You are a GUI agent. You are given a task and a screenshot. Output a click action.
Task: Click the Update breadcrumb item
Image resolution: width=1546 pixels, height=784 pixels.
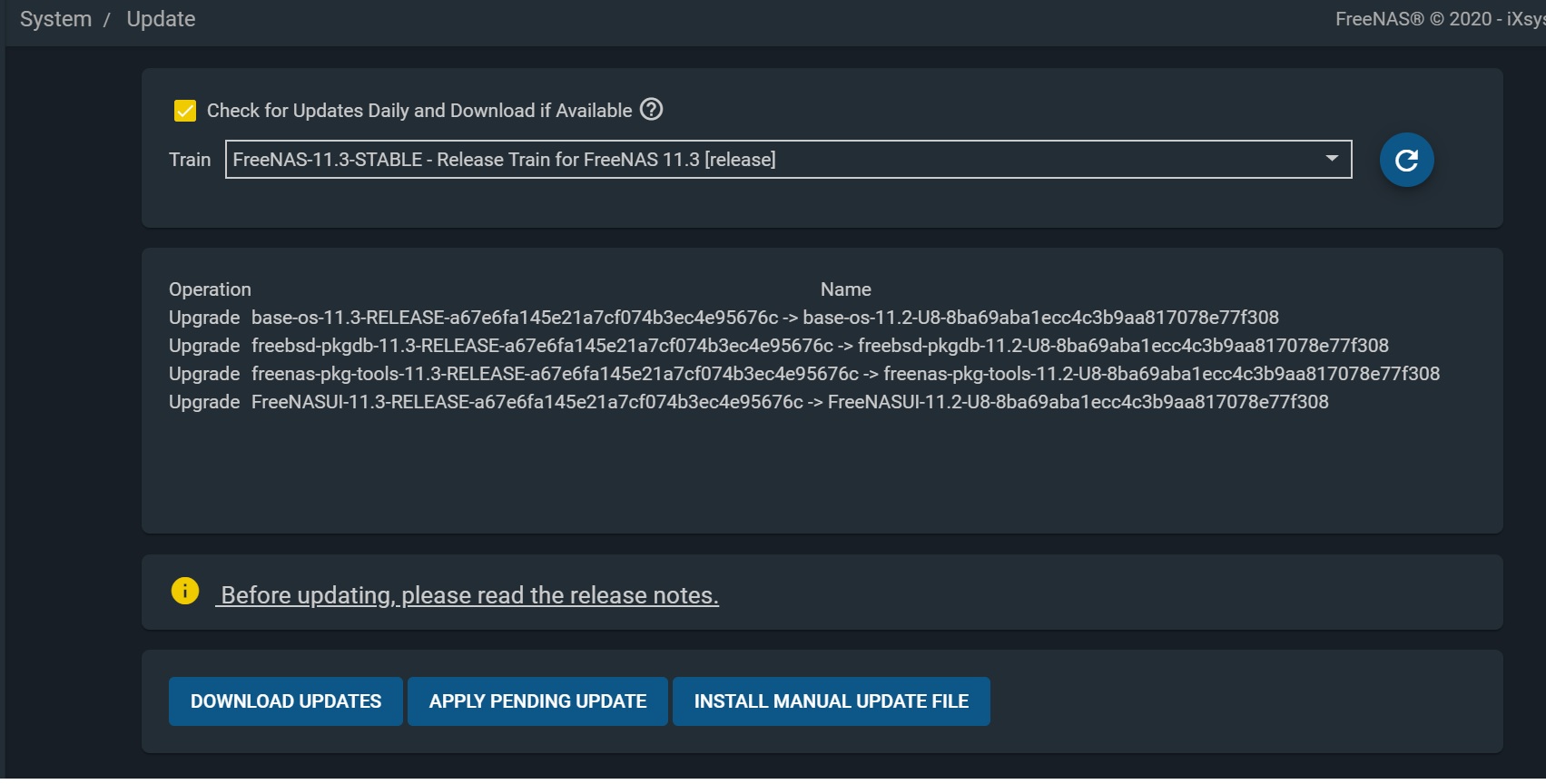(161, 19)
